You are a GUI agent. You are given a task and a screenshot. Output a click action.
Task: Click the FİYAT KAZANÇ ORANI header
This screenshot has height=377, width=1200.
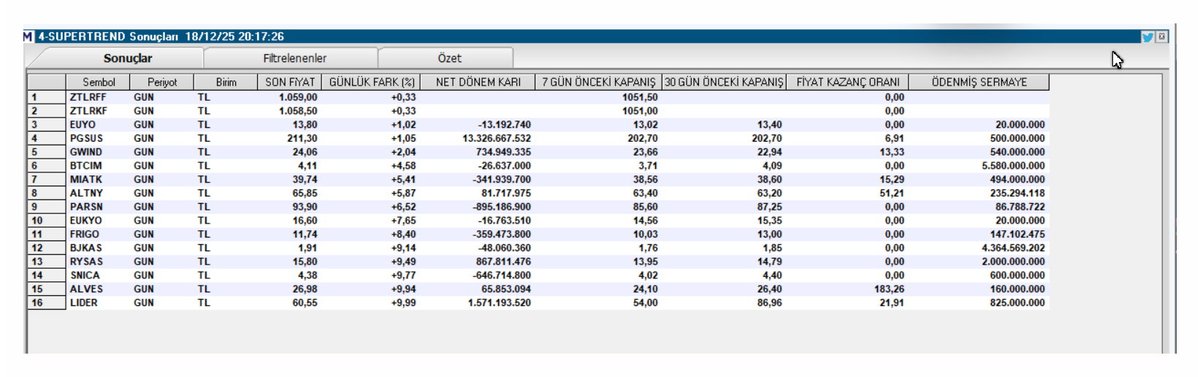[x=848, y=82]
